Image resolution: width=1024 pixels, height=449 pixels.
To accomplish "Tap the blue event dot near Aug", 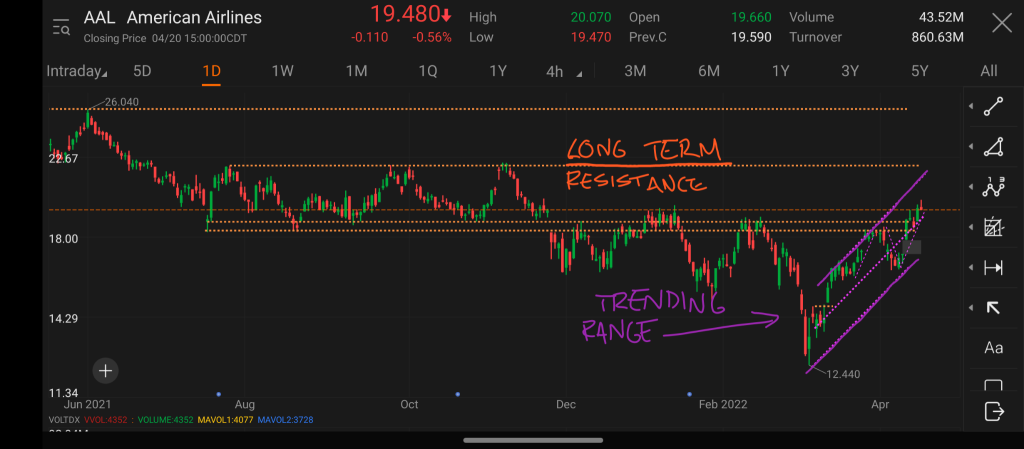I will [218, 394].
